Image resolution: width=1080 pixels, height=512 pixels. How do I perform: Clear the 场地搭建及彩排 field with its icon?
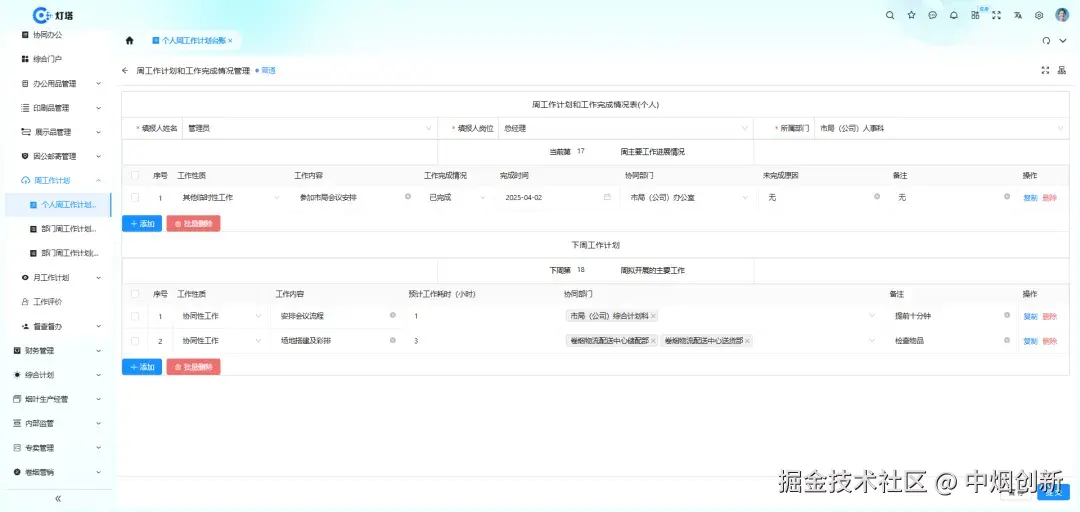[393, 340]
